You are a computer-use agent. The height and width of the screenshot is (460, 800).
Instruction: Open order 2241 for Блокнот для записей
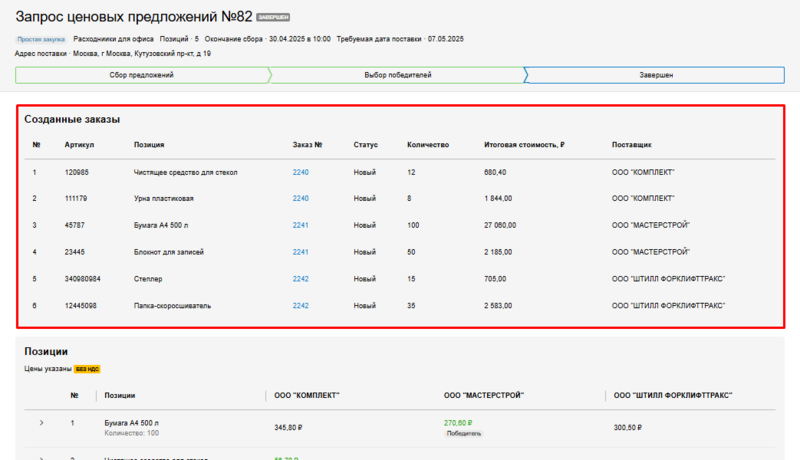pos(301,252)
